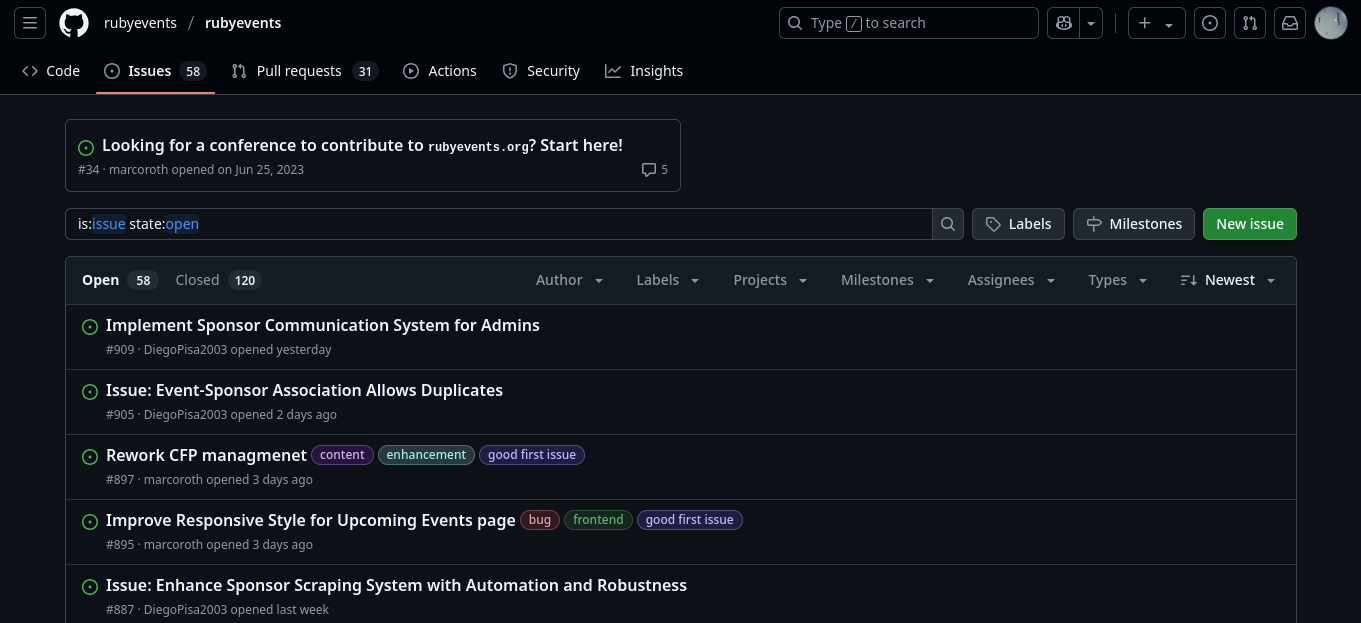Click the play icon on Actions tab
This screenshot has width=1361, height=623.
(411, 71)
